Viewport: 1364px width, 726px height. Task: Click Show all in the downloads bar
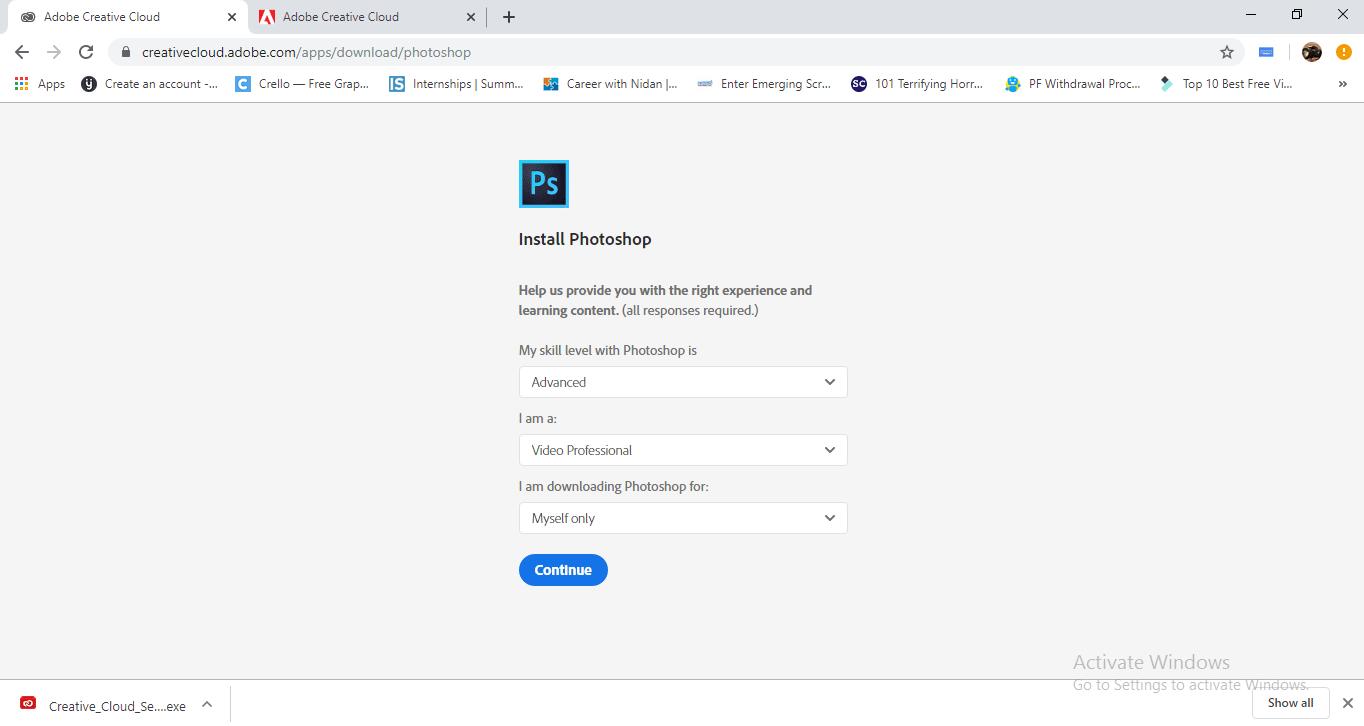click(x=1290, y=702)
